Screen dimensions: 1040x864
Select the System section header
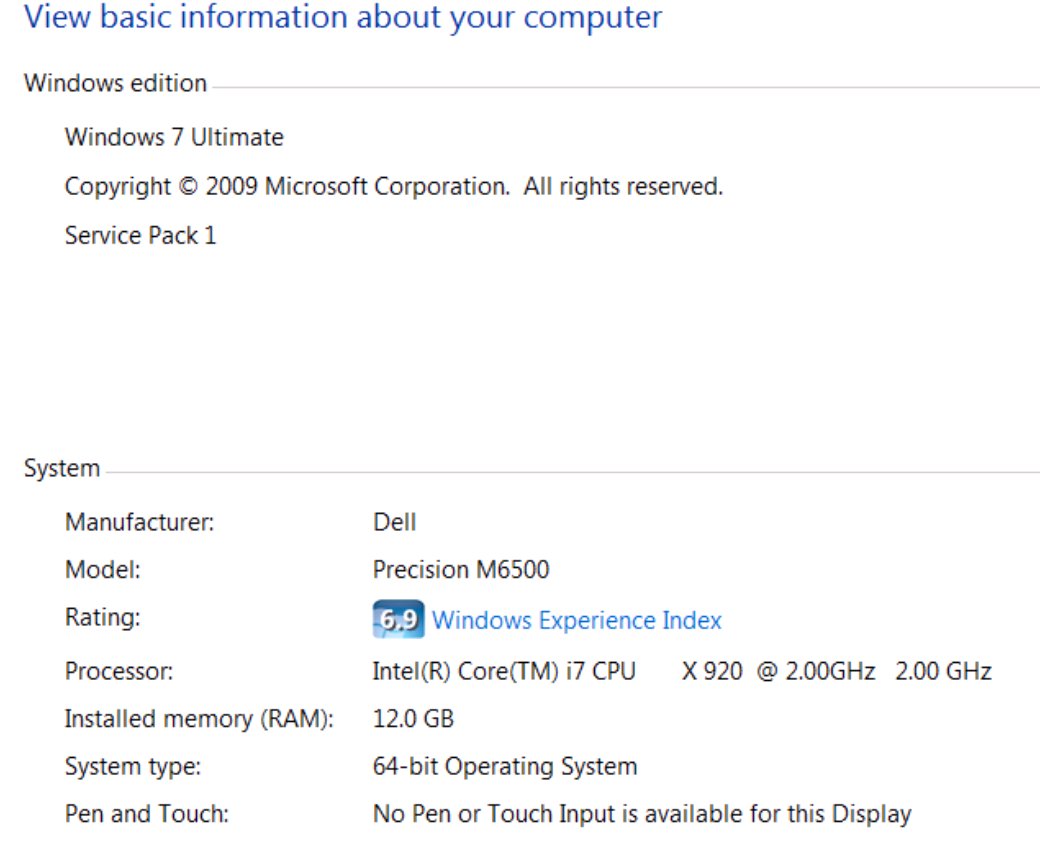point(62,468)
